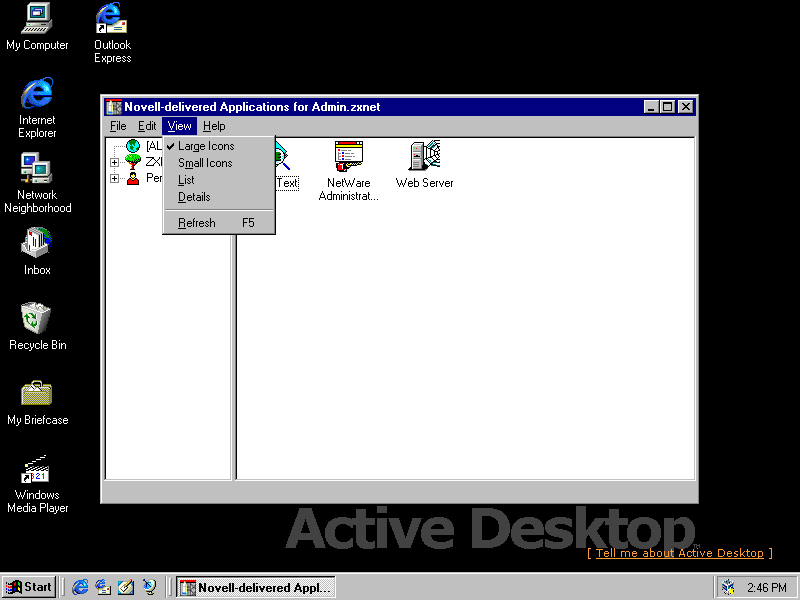Click the system tray icon beside the clock
This screenshot has height=600, width=800.
coord(729,588)
